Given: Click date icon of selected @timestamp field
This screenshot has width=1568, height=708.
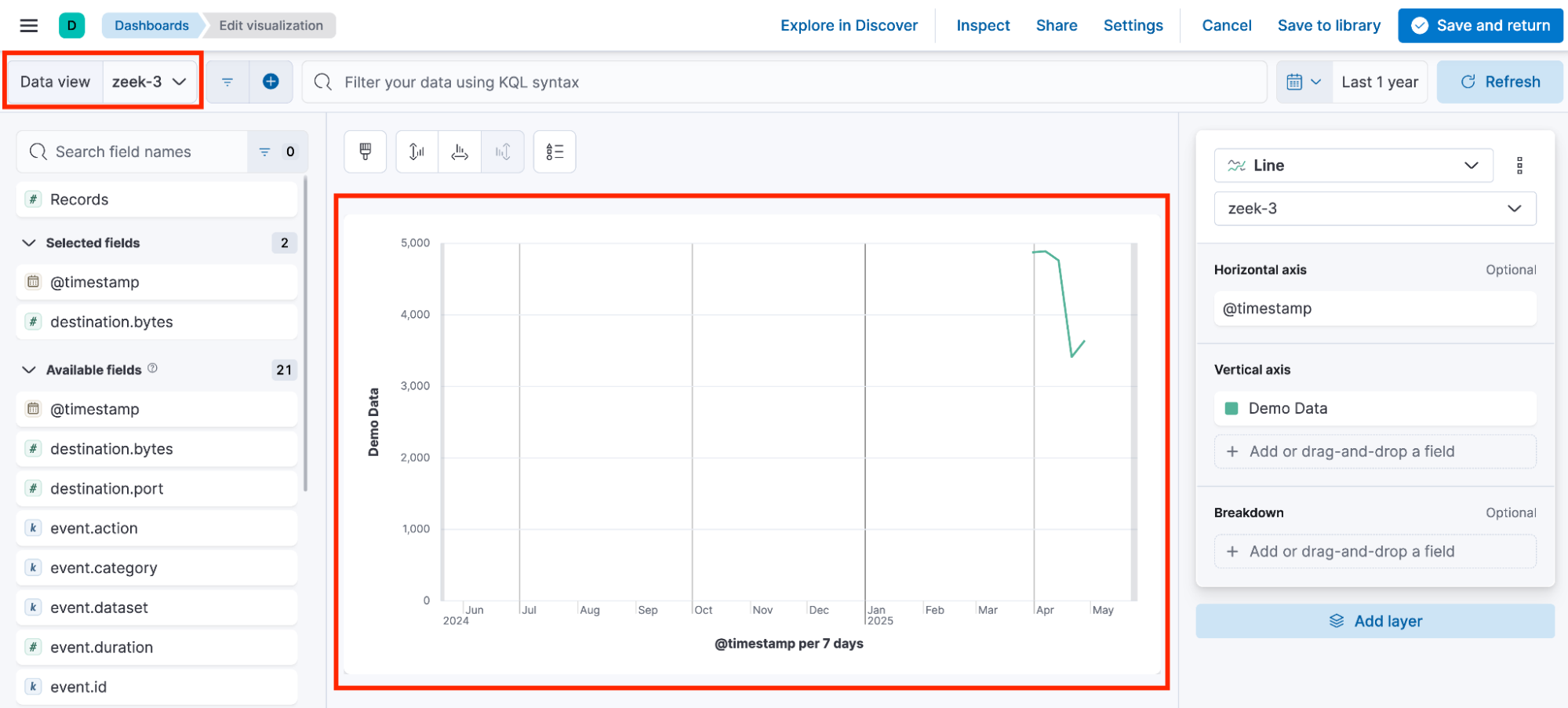Looking at the screenshot, I should [33, 282].
